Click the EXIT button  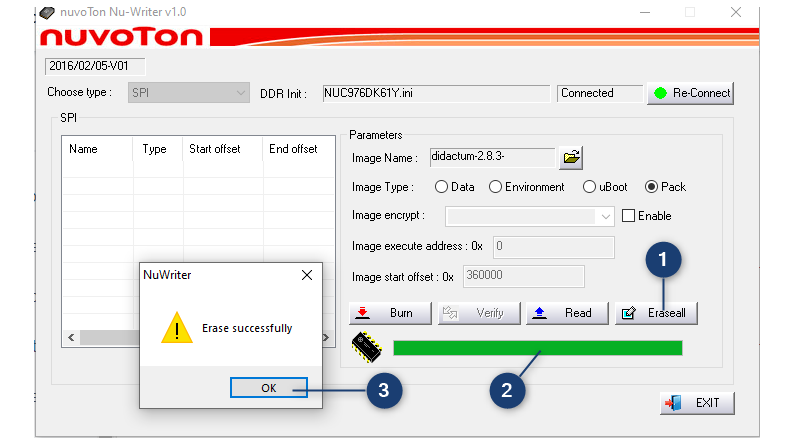(x=697, y=403)
